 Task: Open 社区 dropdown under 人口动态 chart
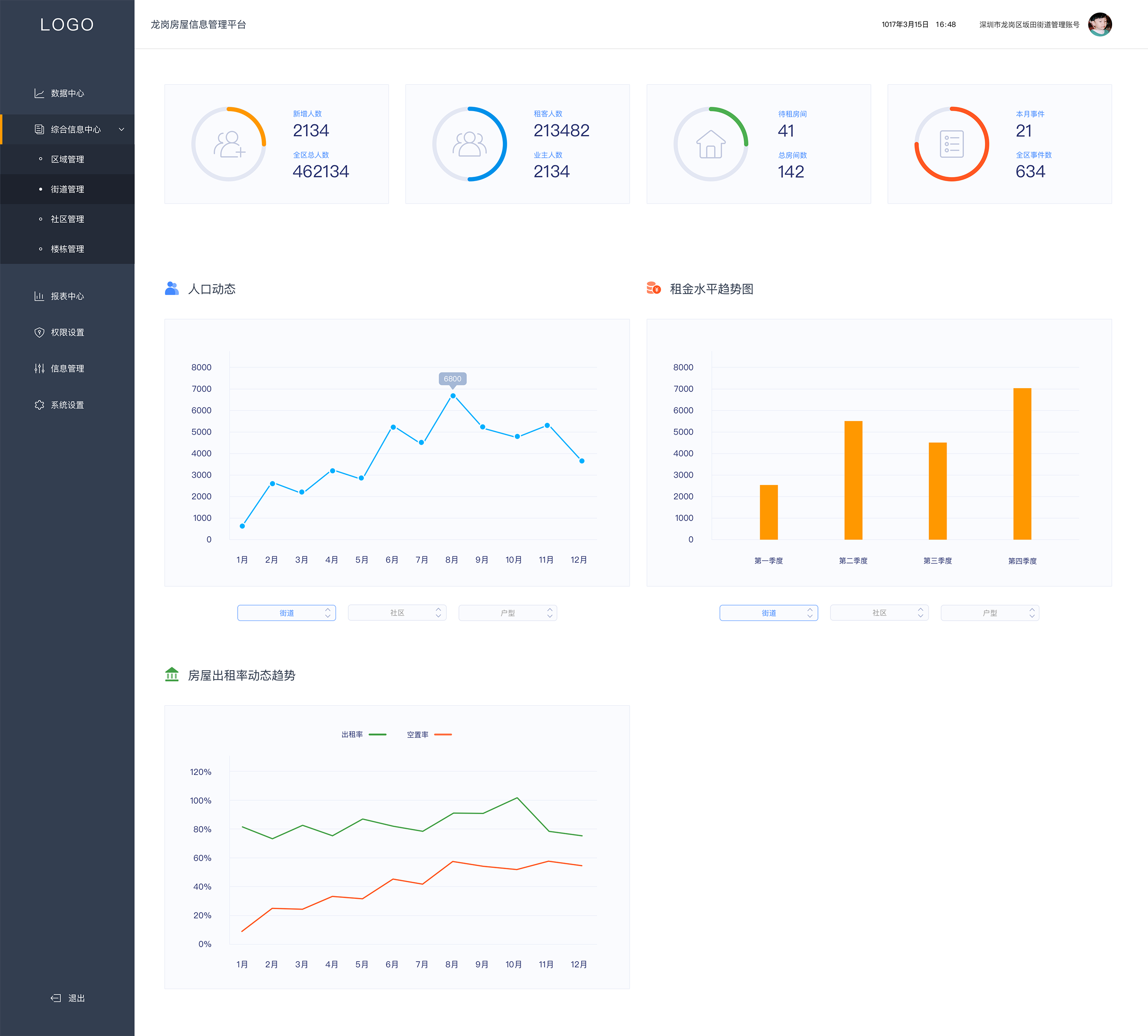point(397,612)
